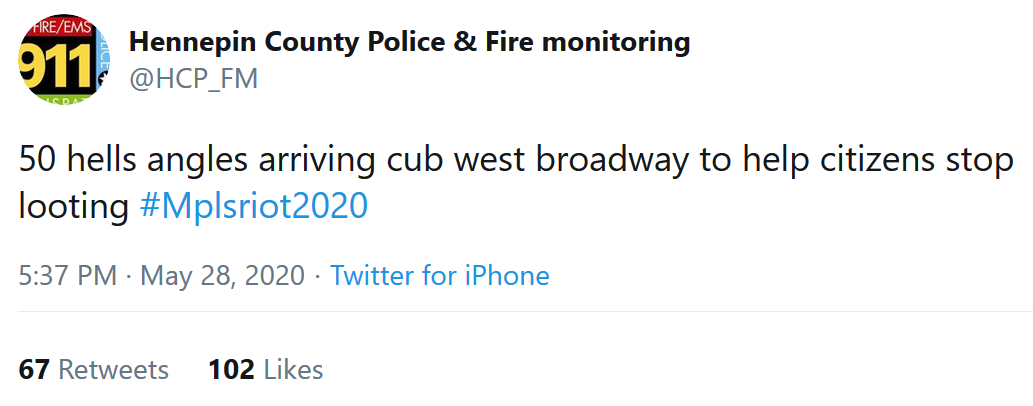Click the FIRE/EMS label on the avatar
The height and width of the screenshot is (406, 1033).
pyautogui.click(x=60, y=30)
